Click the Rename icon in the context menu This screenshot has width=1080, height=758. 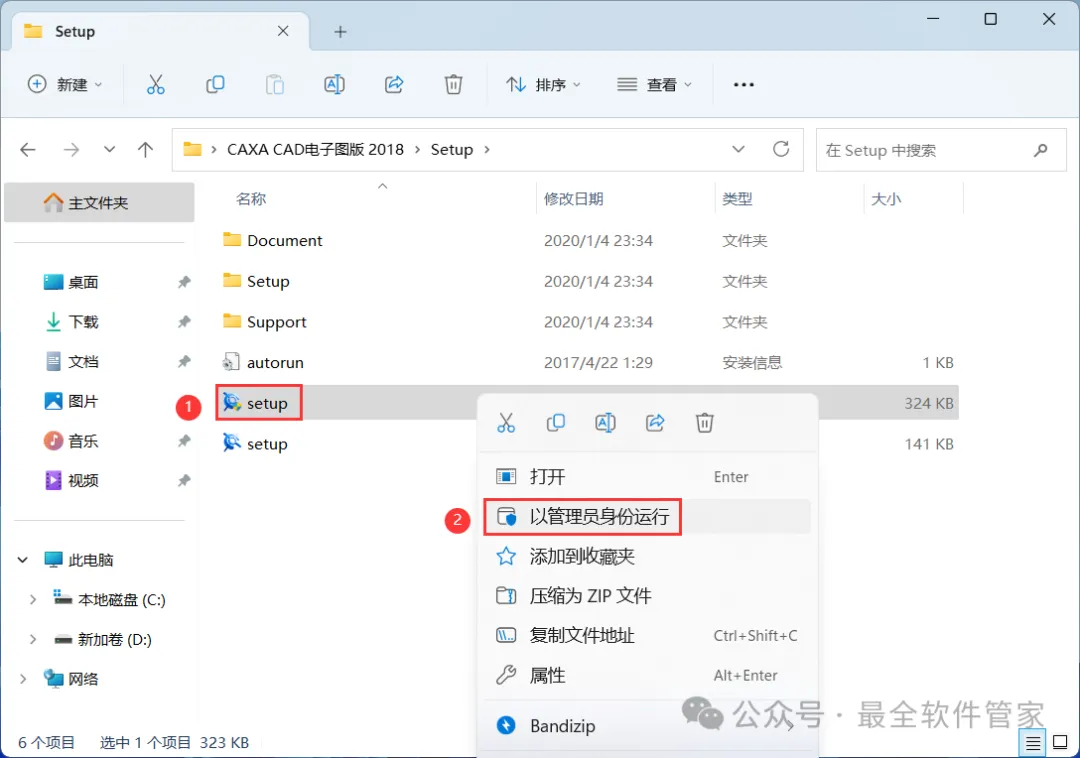point(605,423)
